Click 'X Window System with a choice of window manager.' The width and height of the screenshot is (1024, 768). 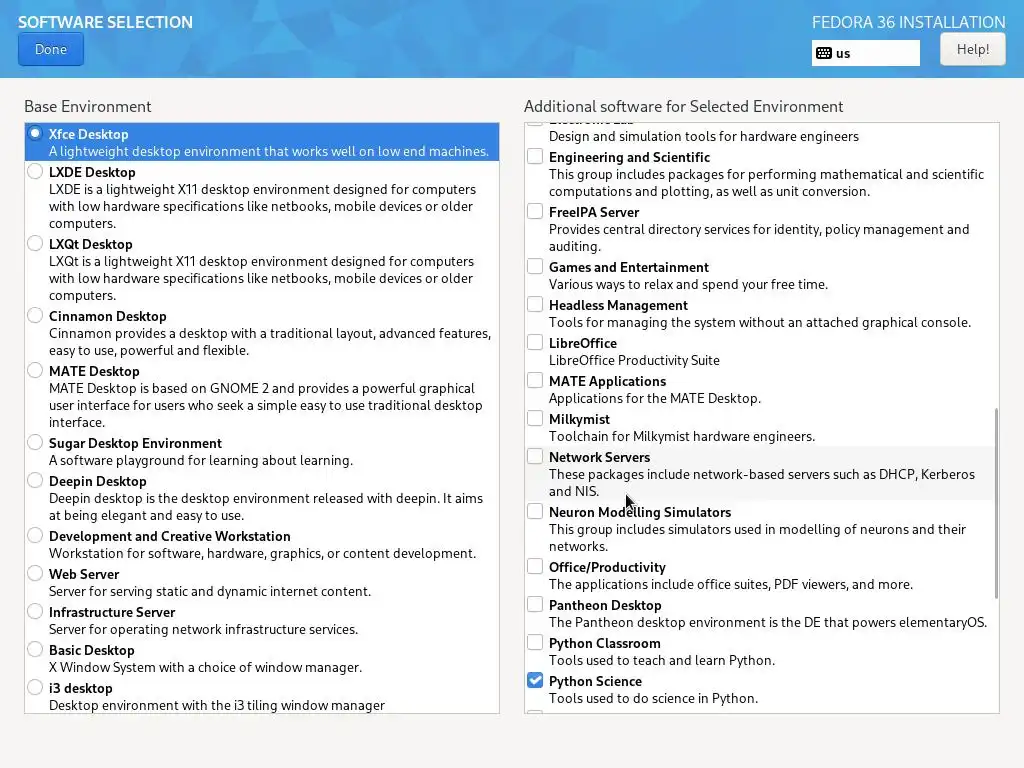pos(205,667)
